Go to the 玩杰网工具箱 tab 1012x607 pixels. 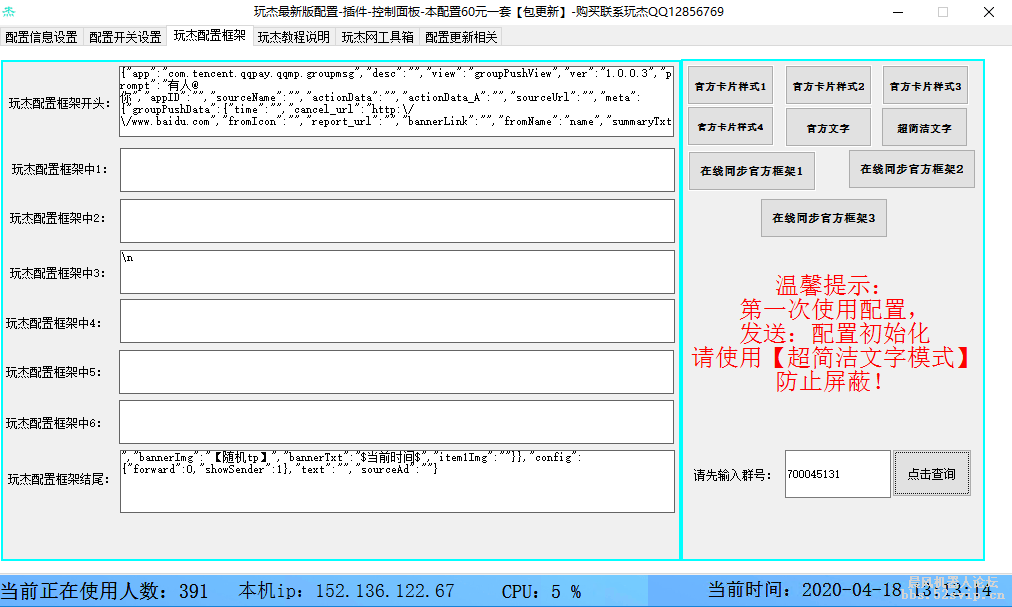(x=377, y=37)
